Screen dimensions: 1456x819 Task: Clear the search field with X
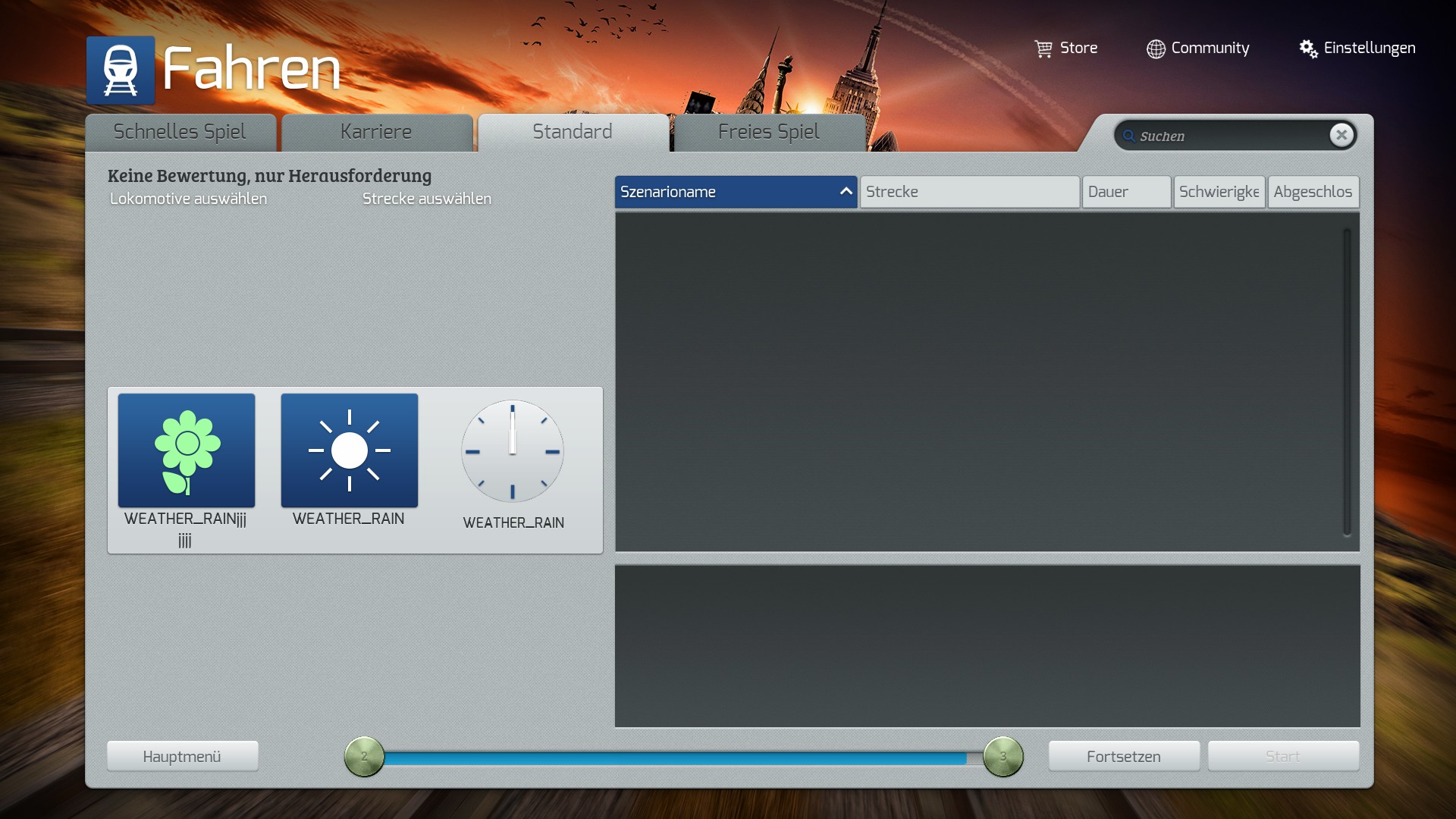pyautogui.click(x=1341, y=135)
